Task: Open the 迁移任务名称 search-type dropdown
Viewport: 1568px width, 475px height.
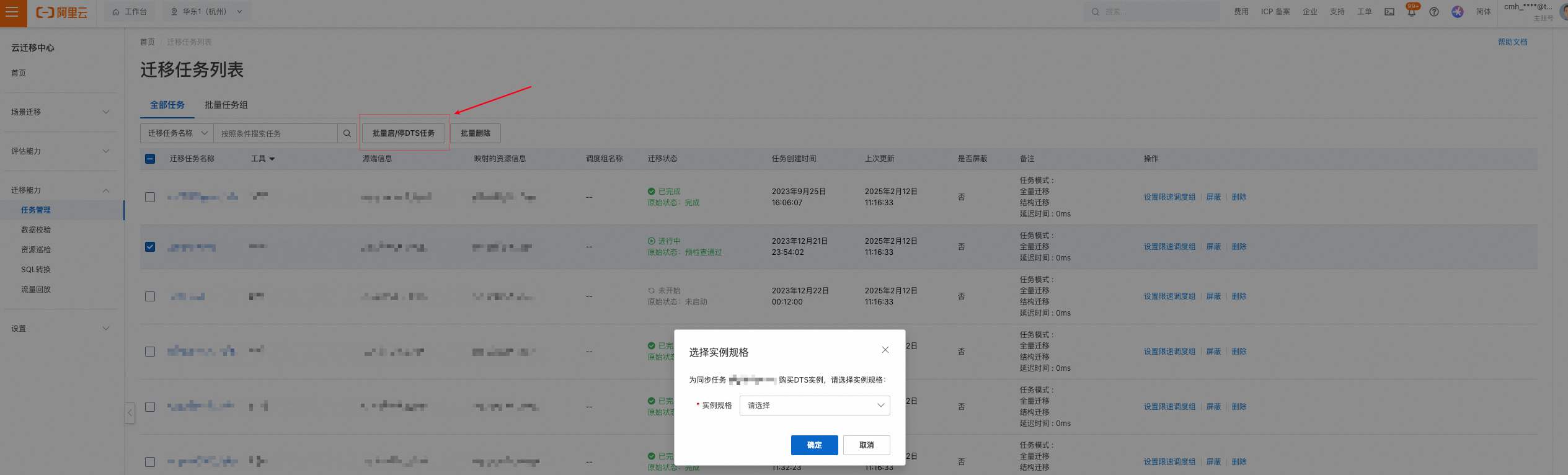Action: 177,133
